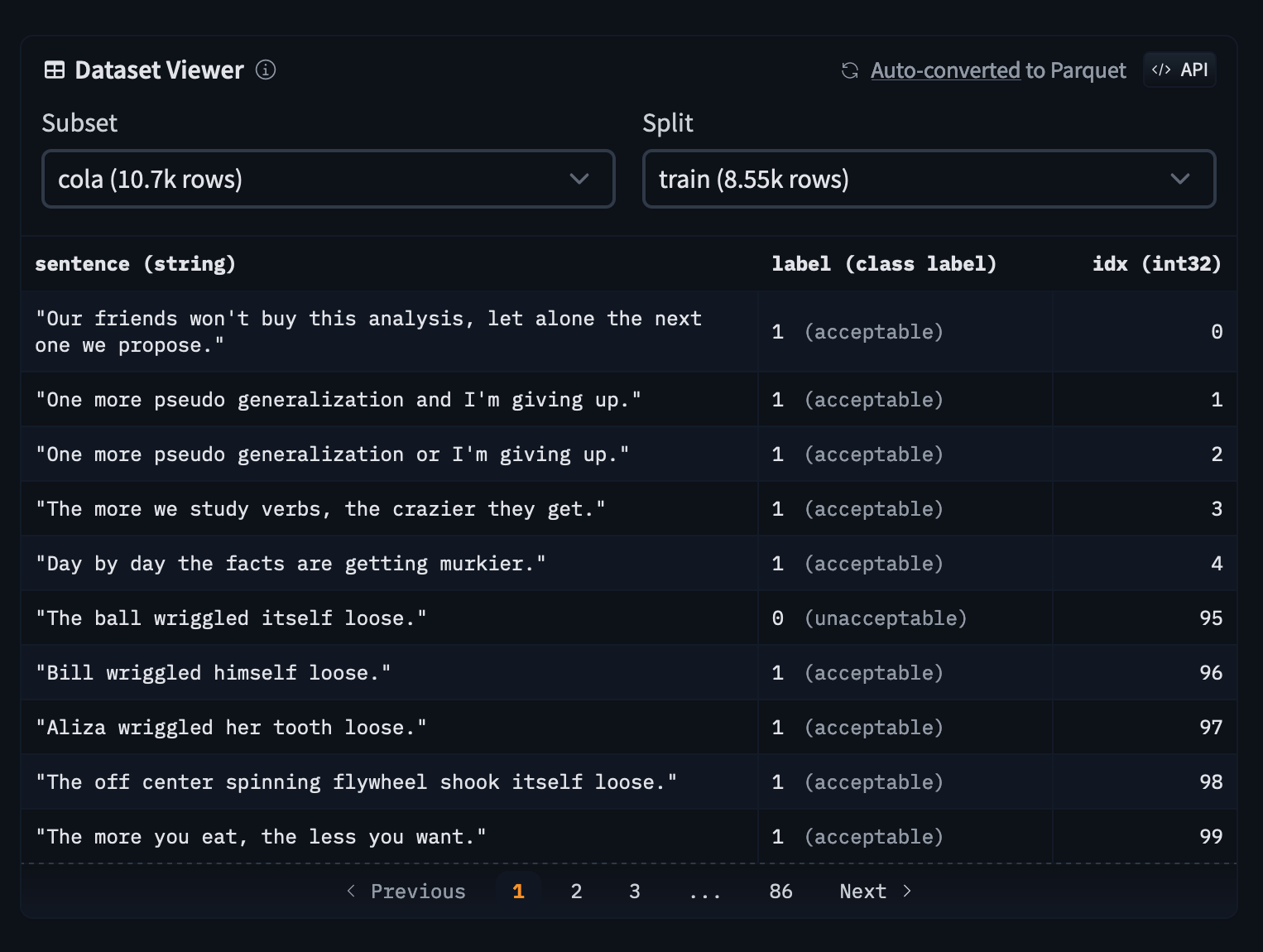The image size is (1263, 952).
Task: Select the row with idx 95 unacceptable sentence
Action: pos(389,618)
